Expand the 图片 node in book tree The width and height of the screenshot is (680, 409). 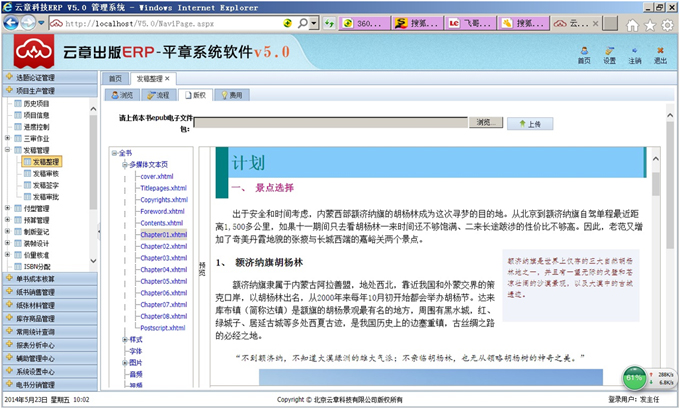tap(125, 363)
